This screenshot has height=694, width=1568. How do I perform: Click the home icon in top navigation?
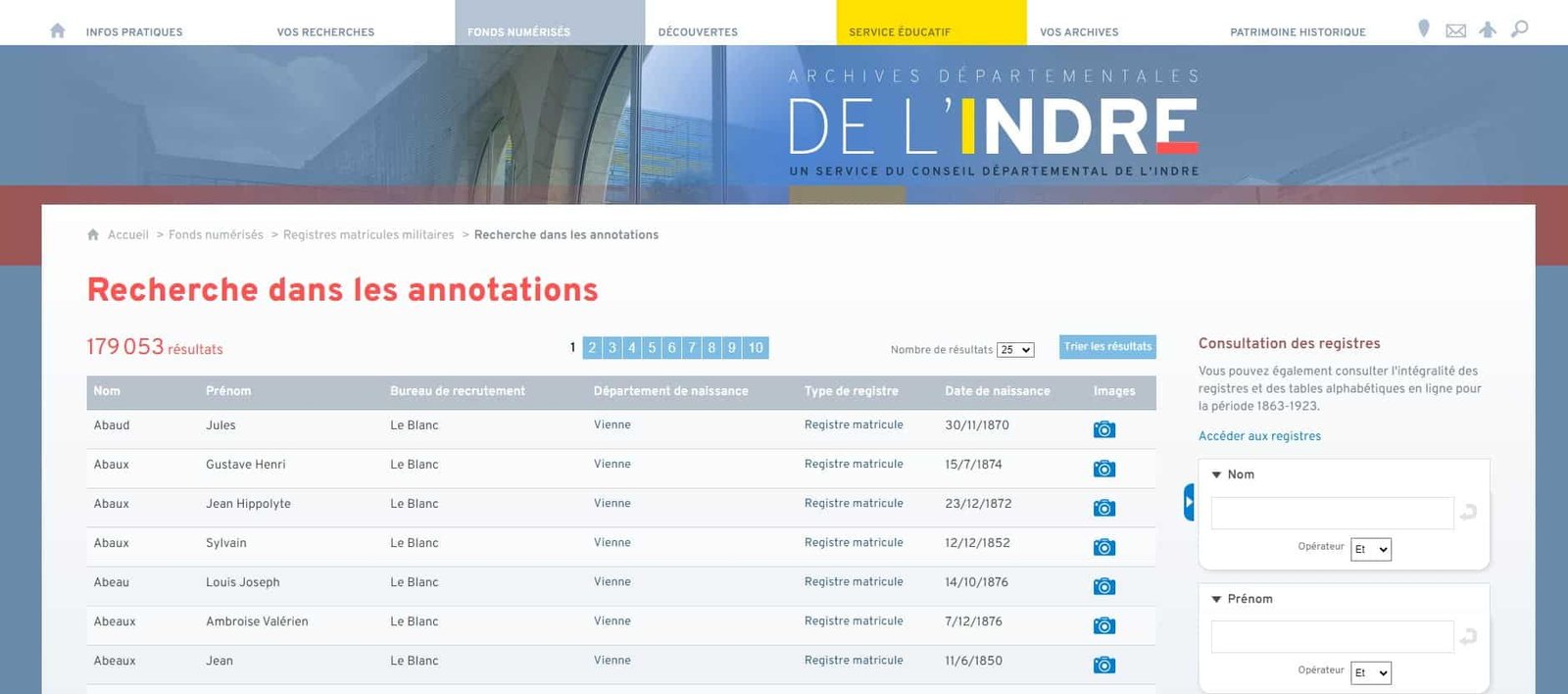(x=58, y=30)
